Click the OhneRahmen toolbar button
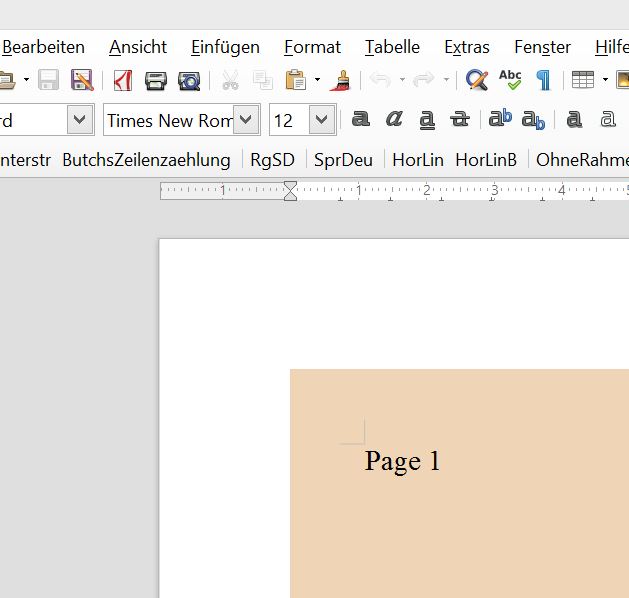 click(582, 160)
